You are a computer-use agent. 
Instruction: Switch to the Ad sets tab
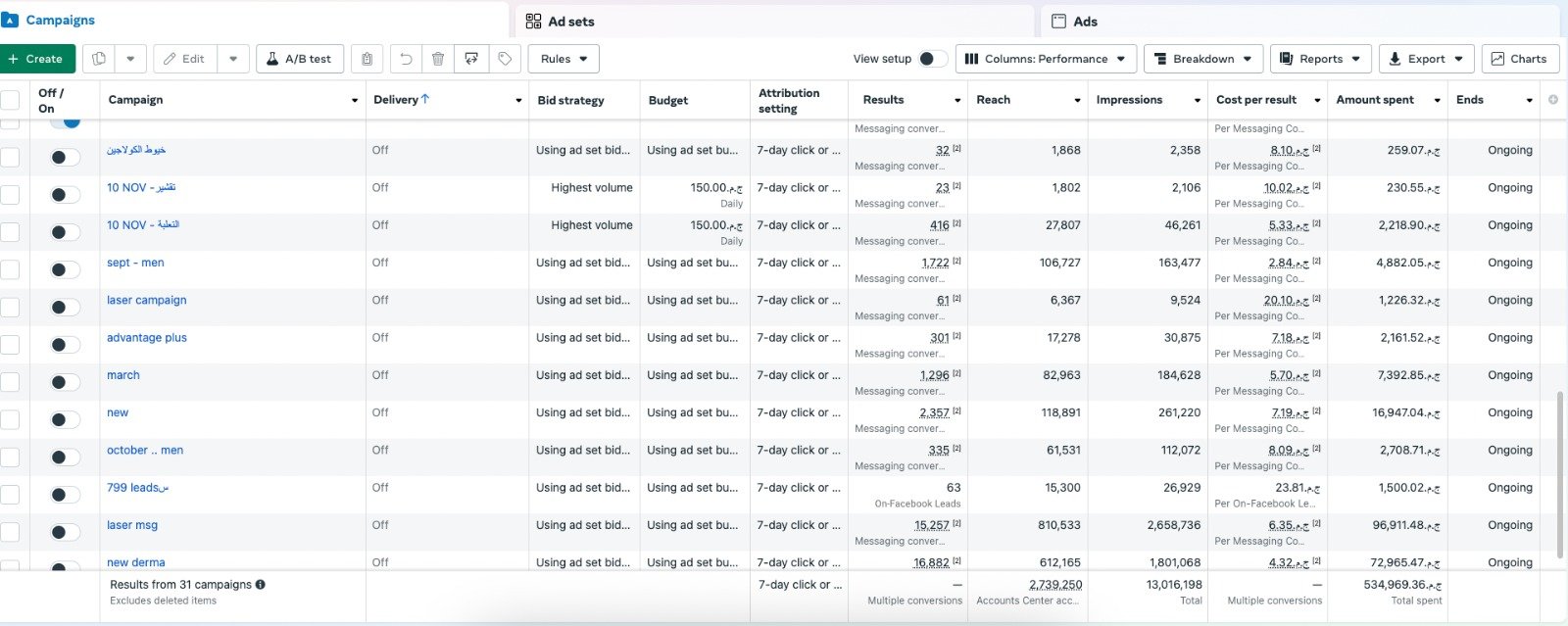570,22
